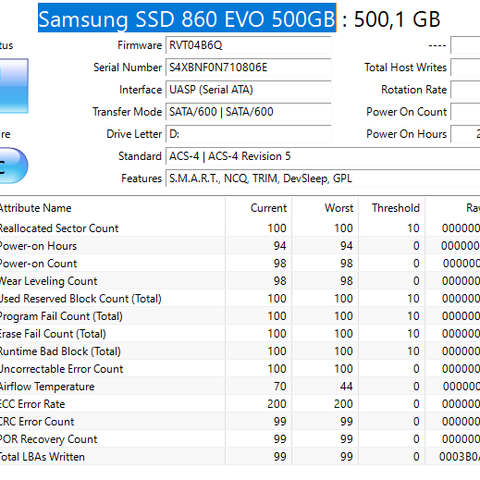Image resolution: width=480 pixels, height=480 pixels.
Task: Select the Samsung SSD 860 EVO 500GB title
Action: tap(187, 18)
